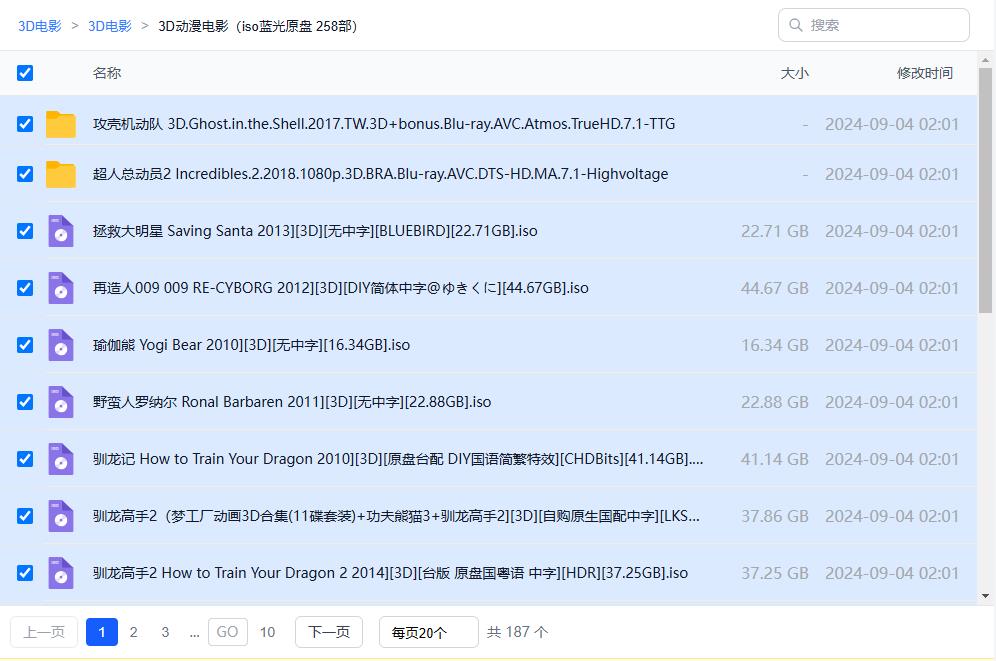Screen dimensions: 996x661
Task: Click the 下一页 next page button
Action: click(x=329, y=632)
